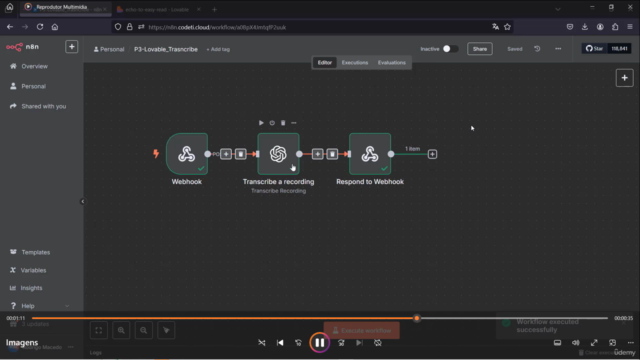Add node between Webhook and Transcribe
Screen dimensions: 640x360
pos(226,154)
